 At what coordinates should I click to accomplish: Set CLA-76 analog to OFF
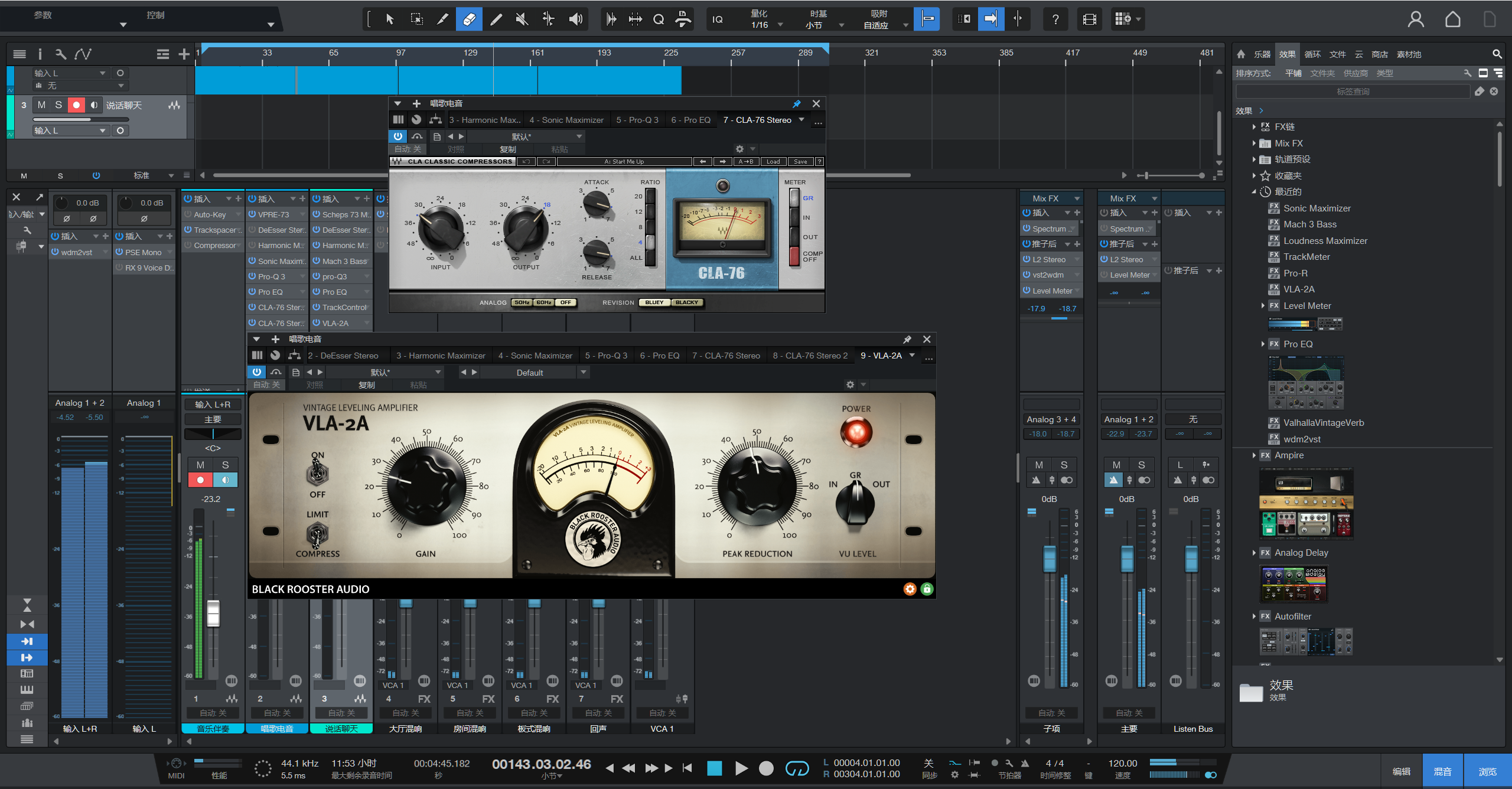pyautogui.click(x=565, y=302)
